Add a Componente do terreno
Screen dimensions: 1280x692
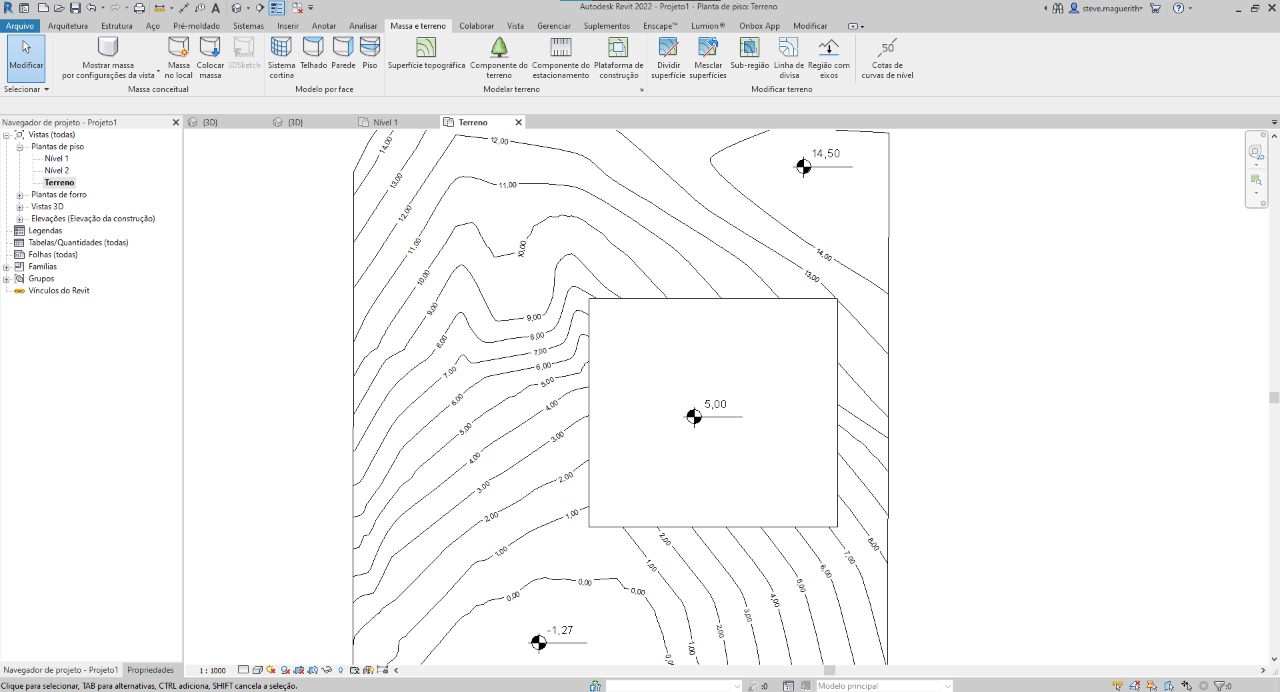click(x=499, y=57)
